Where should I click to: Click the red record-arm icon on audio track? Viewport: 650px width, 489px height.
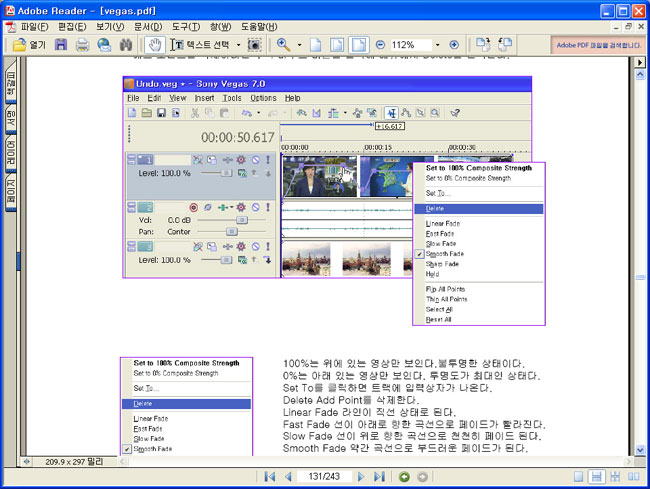coord(193,207)
